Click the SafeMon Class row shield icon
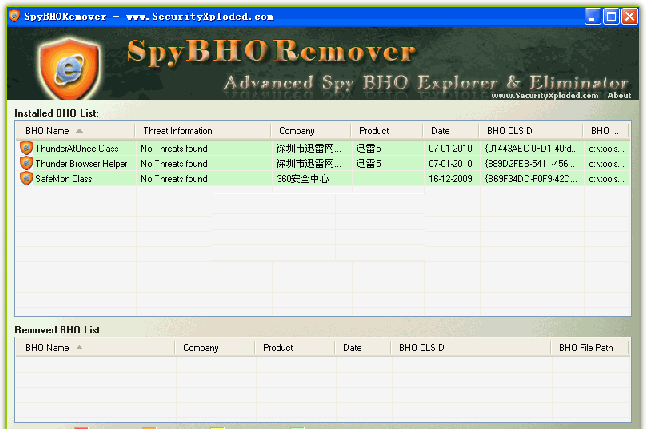 (x=26, y=178)
